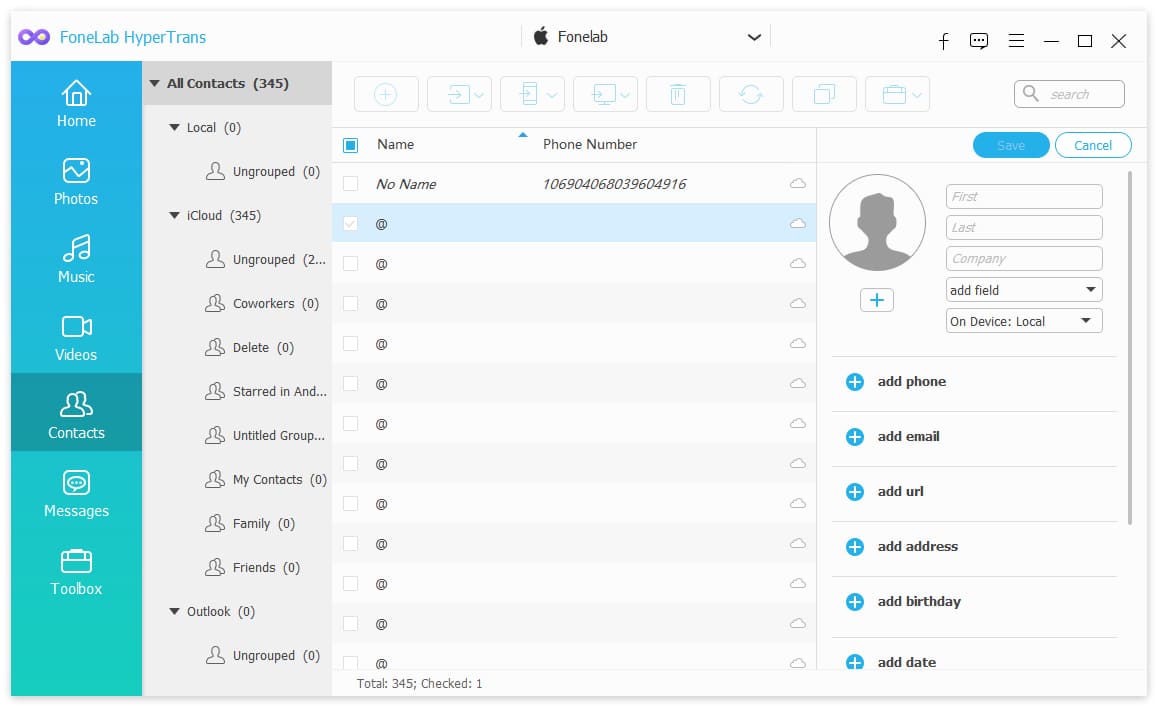Click the add phone plus icon

(x=854, y=382)
